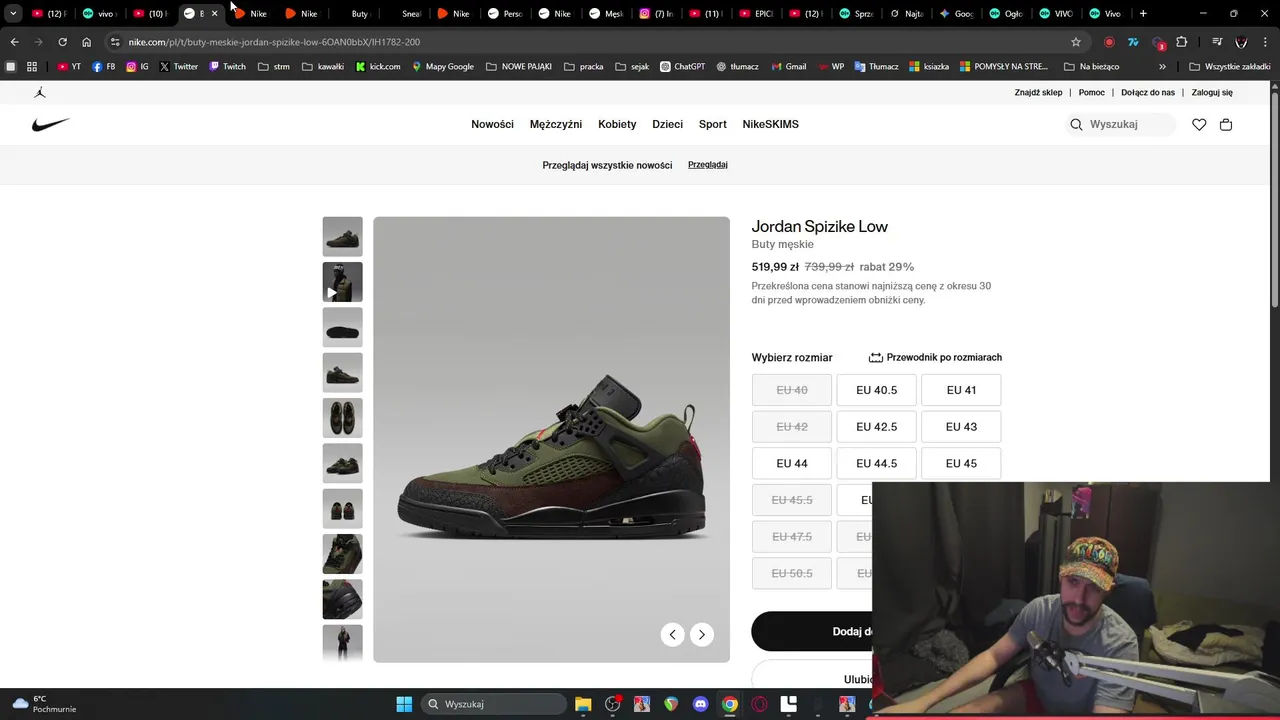1280x720 pixels.
Task: Expand hidden bookmarks chevron
Action: pyautogui.click(x=1162, y=66)
